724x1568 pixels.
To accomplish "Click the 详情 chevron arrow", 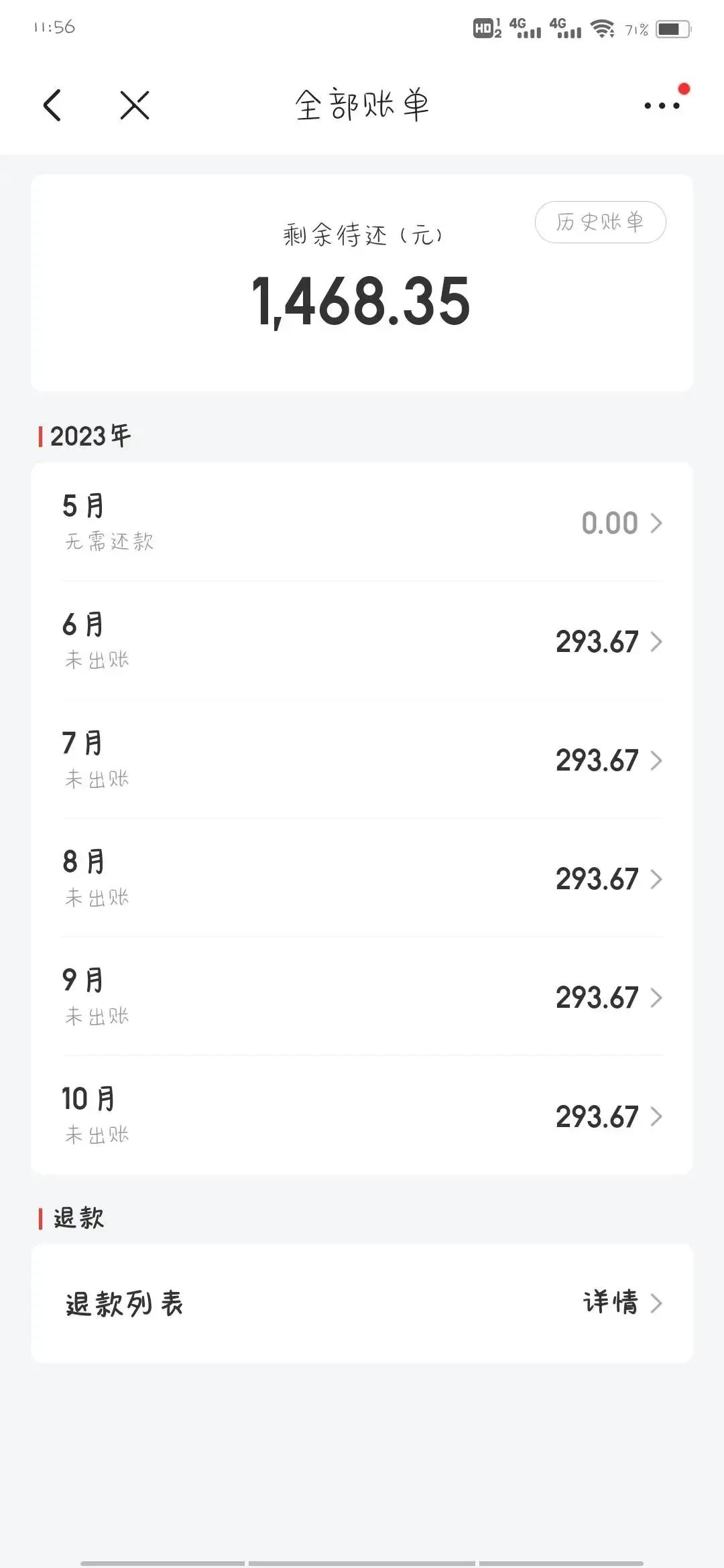I will coord(657,1303).
